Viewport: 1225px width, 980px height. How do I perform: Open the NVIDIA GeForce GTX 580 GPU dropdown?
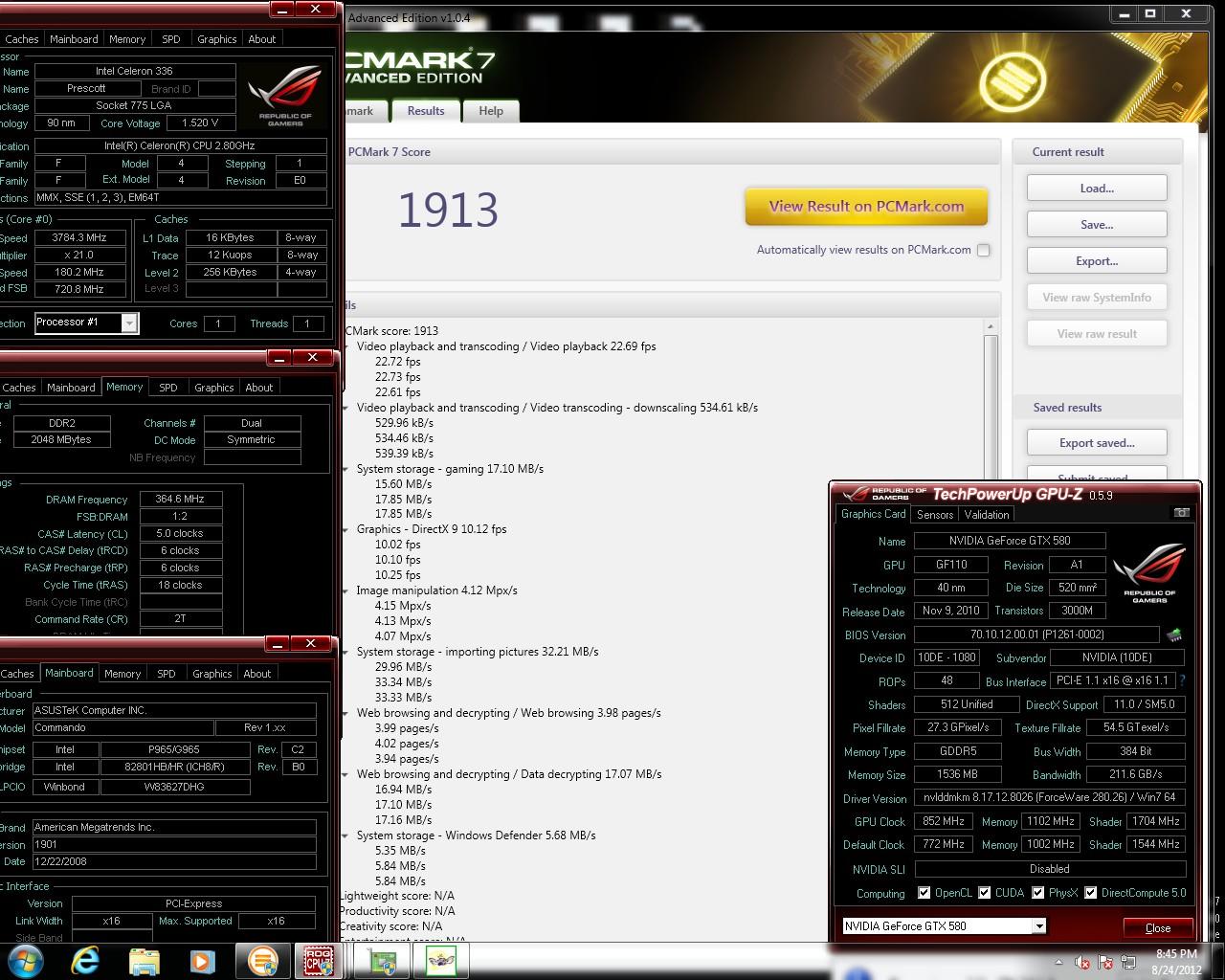pos(1038,926)
